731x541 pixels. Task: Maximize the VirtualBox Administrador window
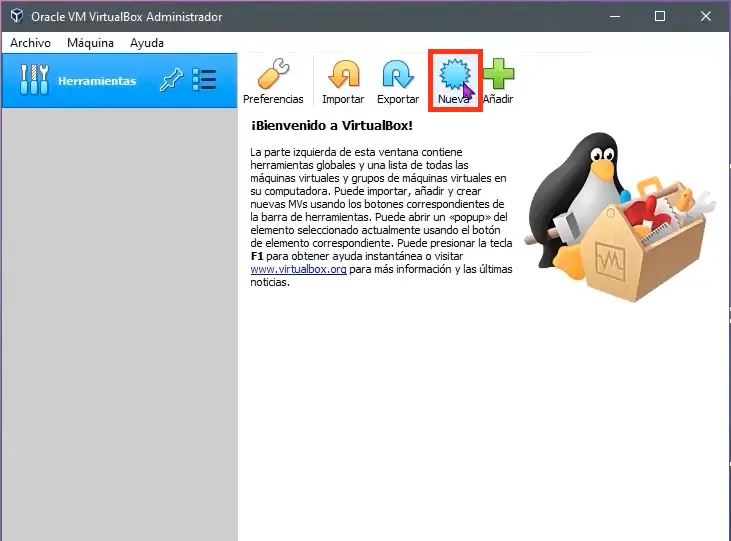click(x=660, y=16)
